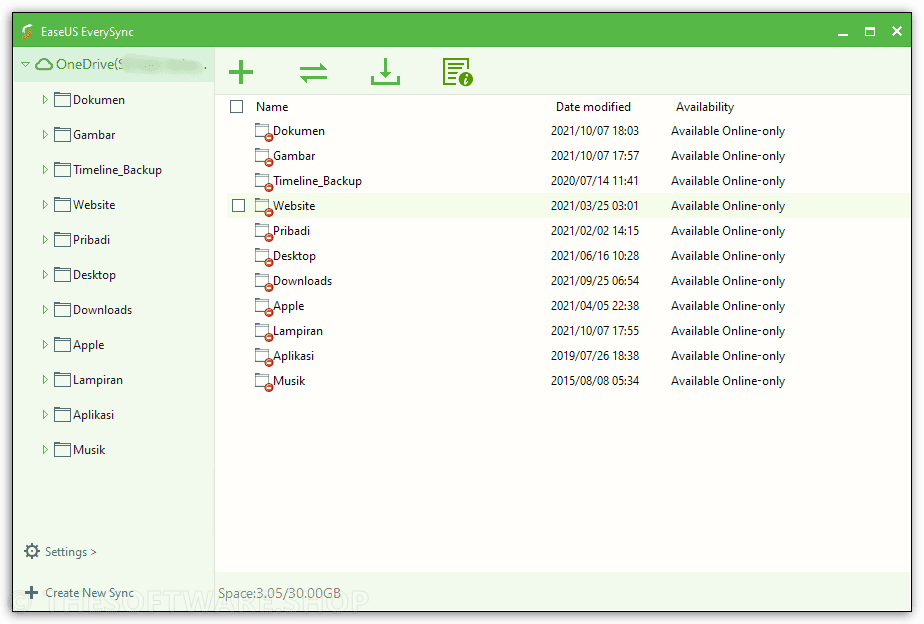This screenshot has width=924, height=624.
Task: Click the Gambar folder icon in file list
Action: (x=263, y=157)
